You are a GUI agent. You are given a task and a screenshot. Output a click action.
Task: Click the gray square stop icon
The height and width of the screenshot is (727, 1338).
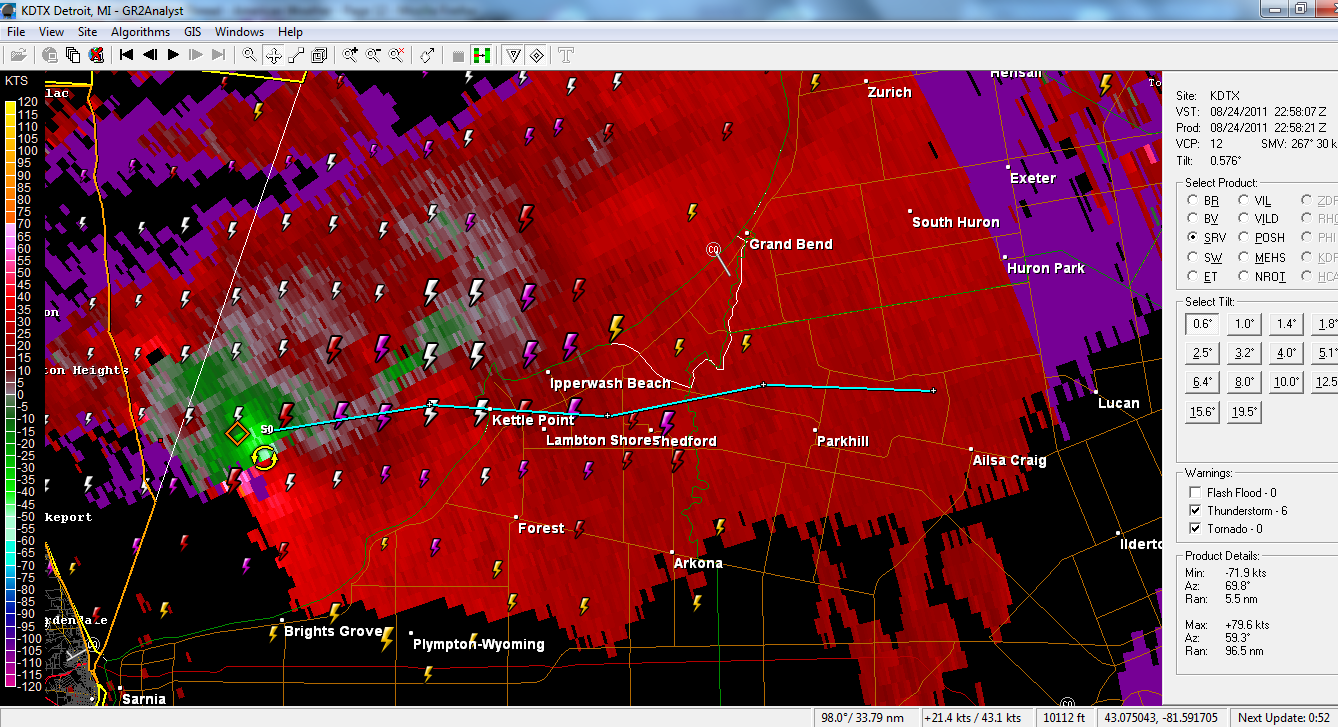click(x=458, y=56)
